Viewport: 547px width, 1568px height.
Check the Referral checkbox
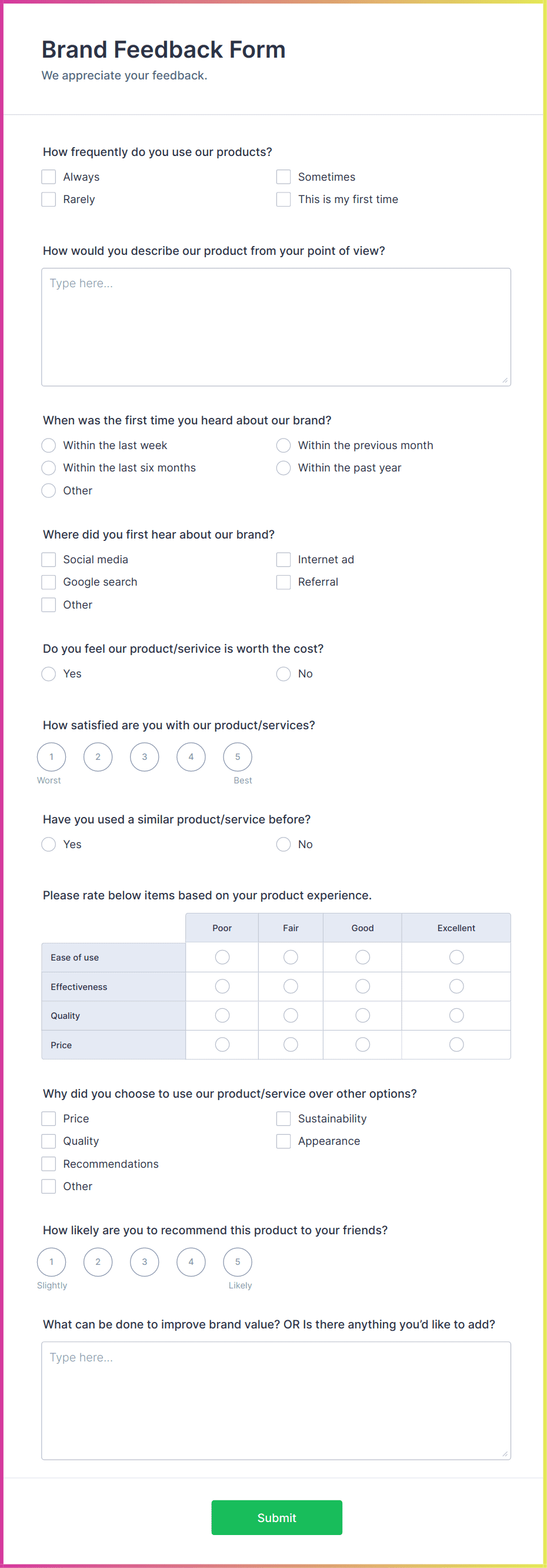(x=283, y=582)
